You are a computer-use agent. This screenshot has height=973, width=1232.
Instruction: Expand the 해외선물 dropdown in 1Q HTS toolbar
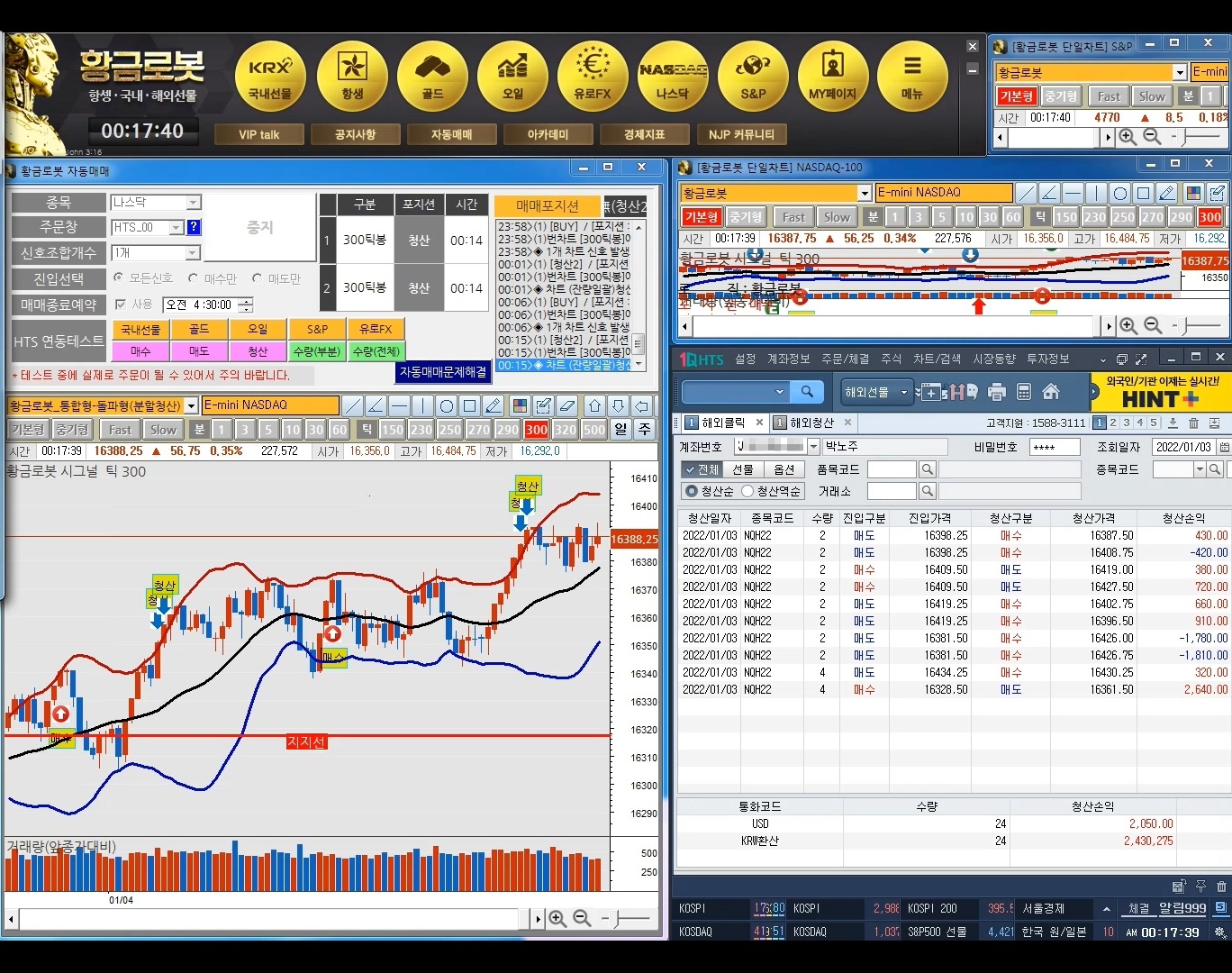904,393
